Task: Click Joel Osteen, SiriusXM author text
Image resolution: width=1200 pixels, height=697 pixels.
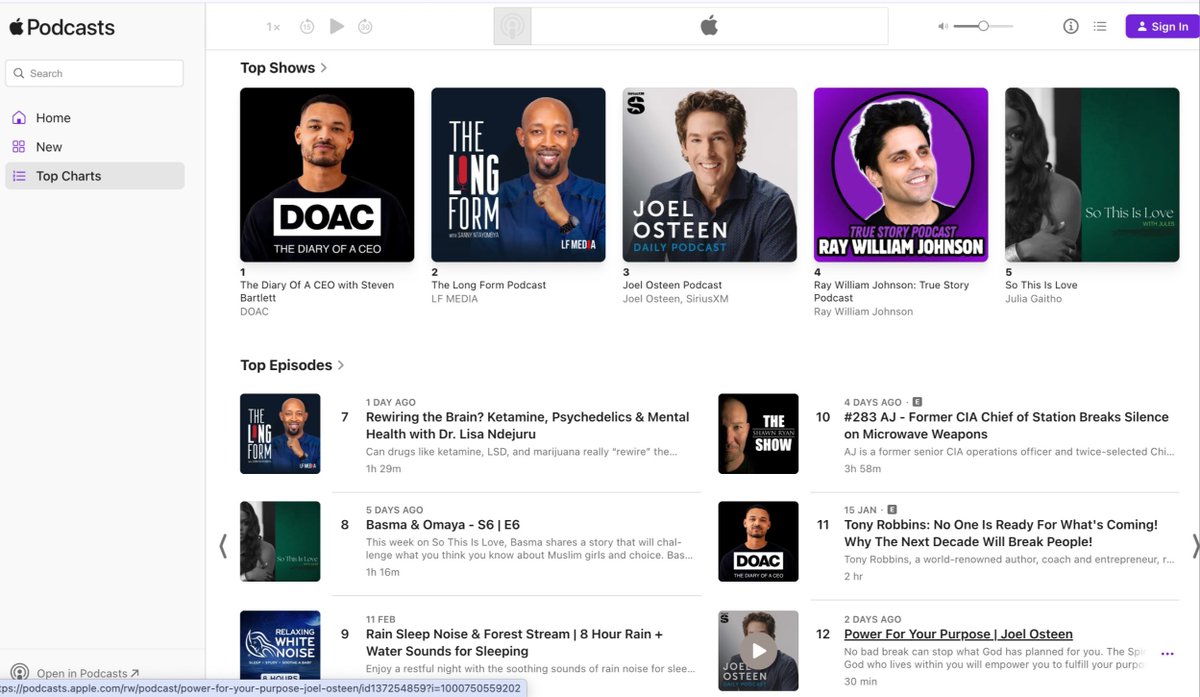Action: 677,298
